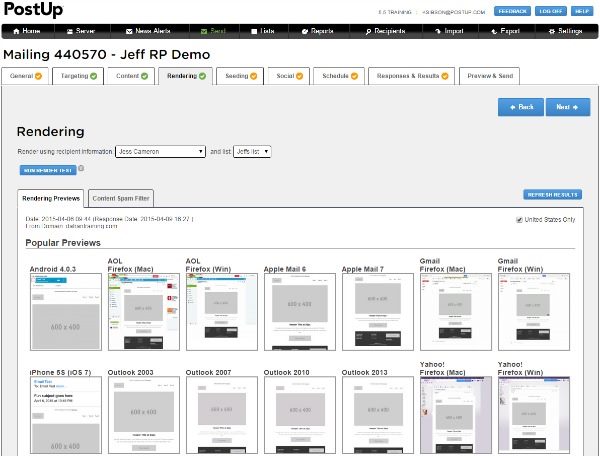
Task: Open the General mailing tab
Action: tap(25, 76)
